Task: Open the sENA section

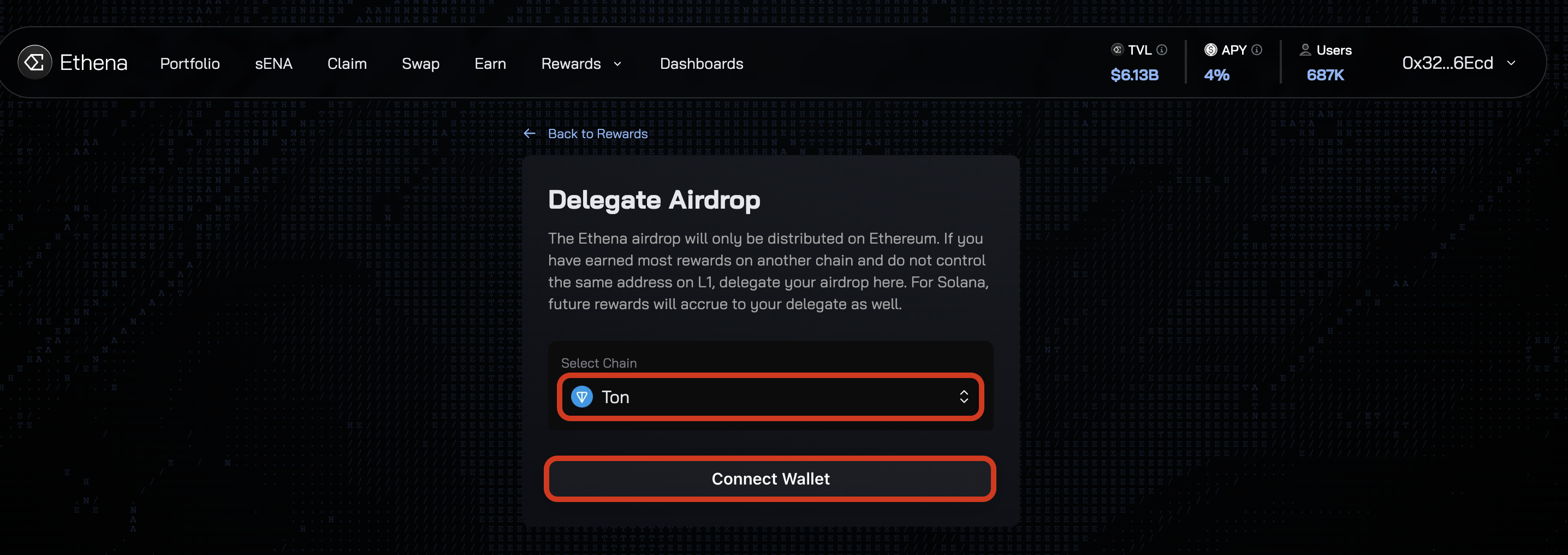Action: (x=274, y=63)
